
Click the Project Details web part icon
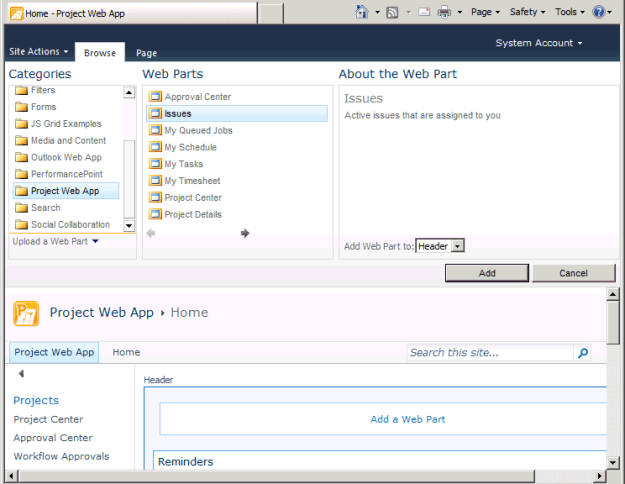[155, 214]
